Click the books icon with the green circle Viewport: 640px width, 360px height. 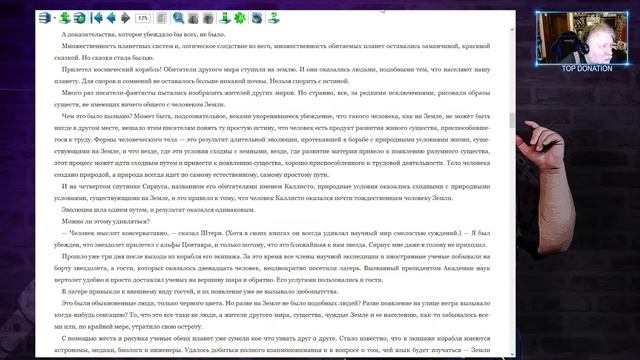click(80, 18)
